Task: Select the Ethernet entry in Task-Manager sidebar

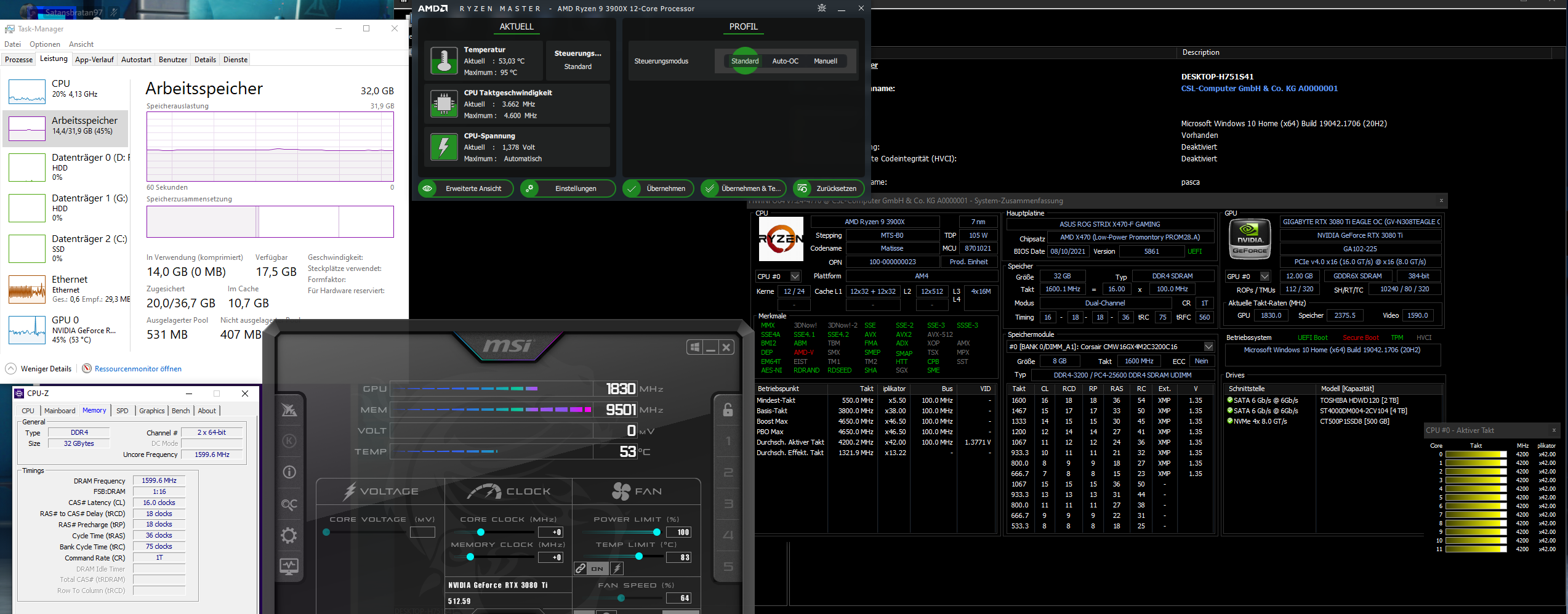Action: coord(66,289)
